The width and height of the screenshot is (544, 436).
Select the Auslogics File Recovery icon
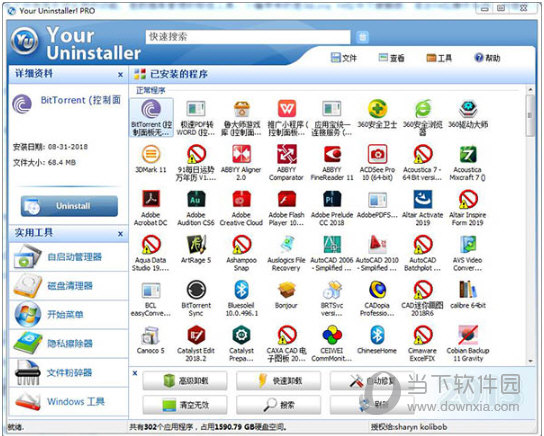click(x=287, y=245)
